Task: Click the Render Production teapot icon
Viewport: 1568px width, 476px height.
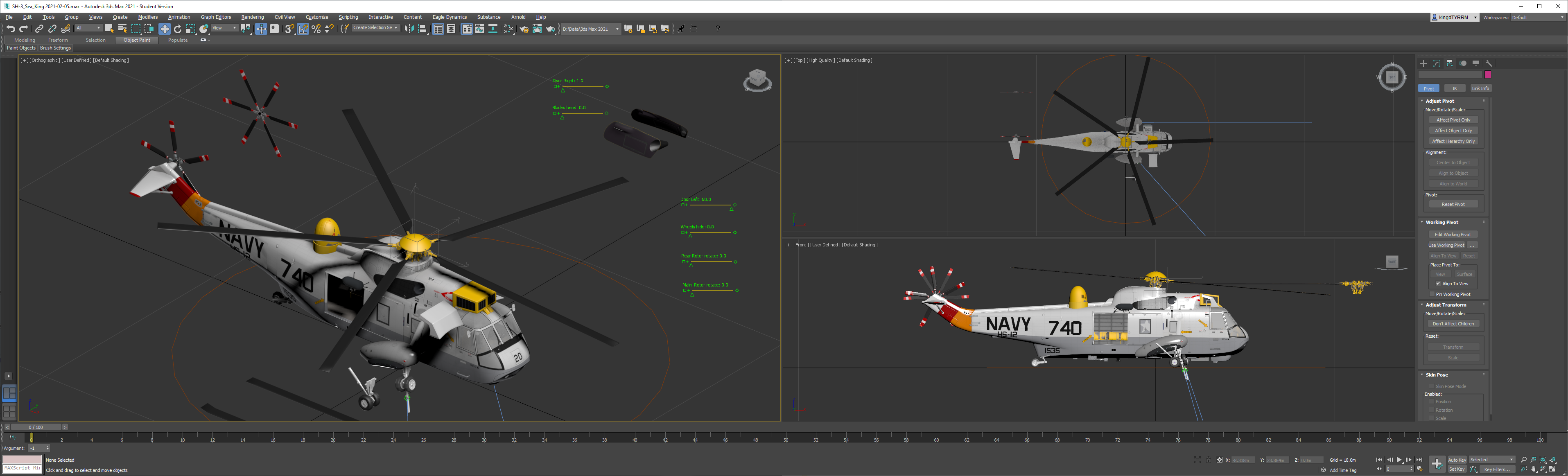Action: (550, 29)
